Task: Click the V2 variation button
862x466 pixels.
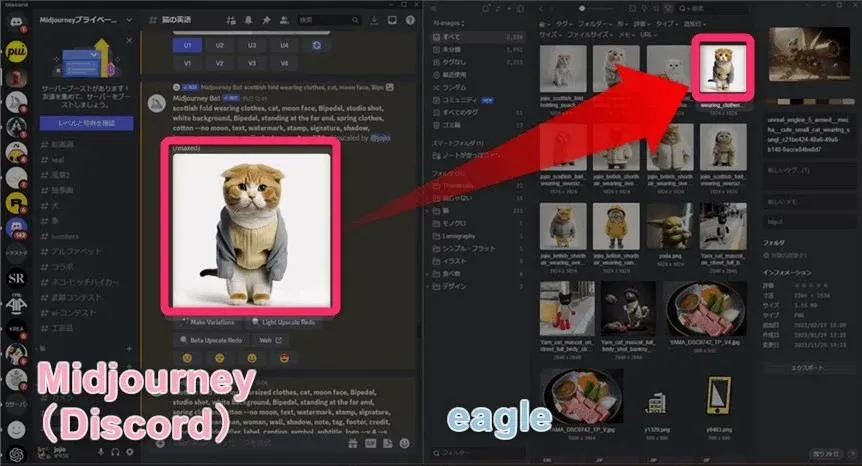Action: pyautogui.click(x=219, y=63)
